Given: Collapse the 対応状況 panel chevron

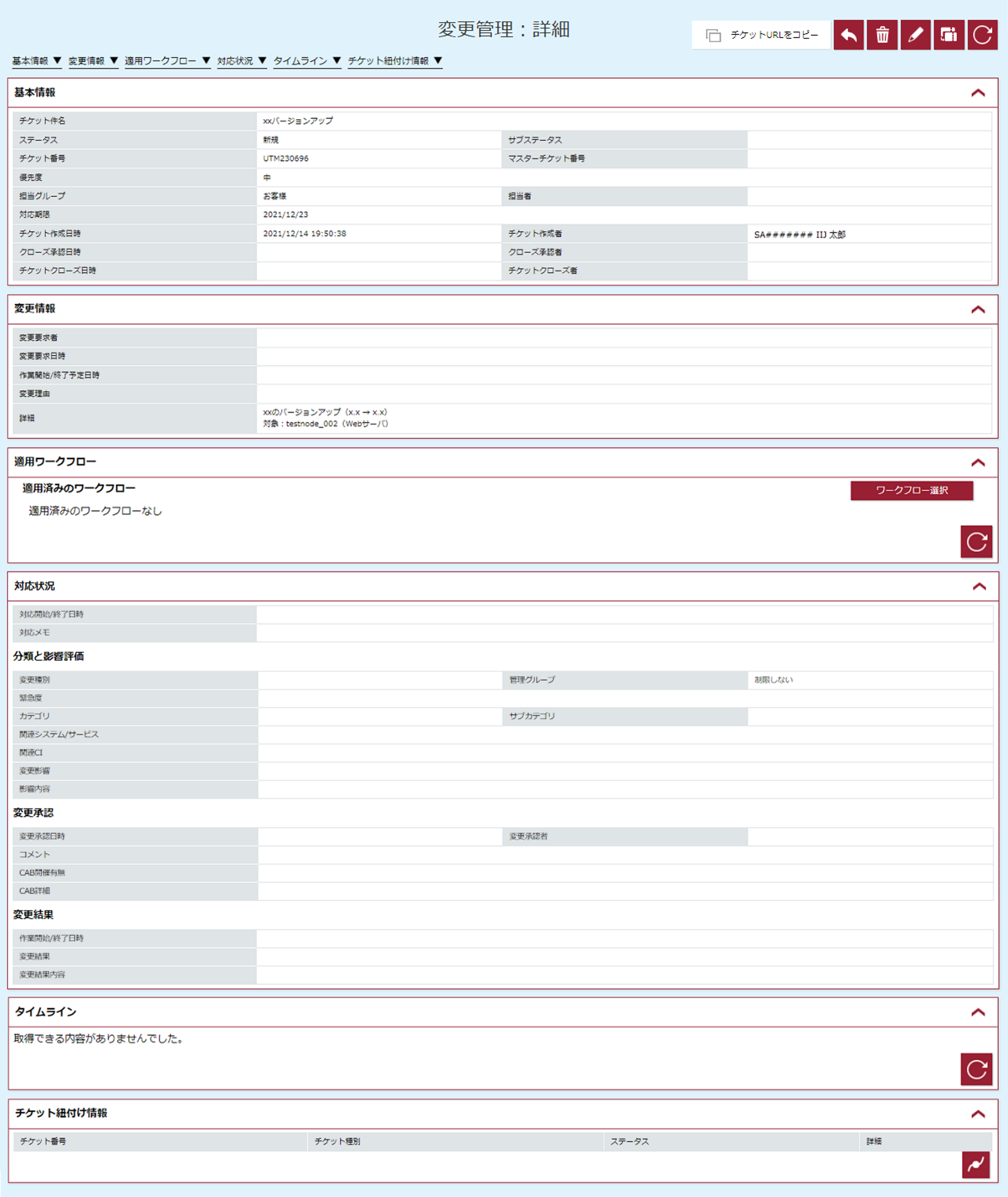Looking at the screenshot, I should point(979,587).
